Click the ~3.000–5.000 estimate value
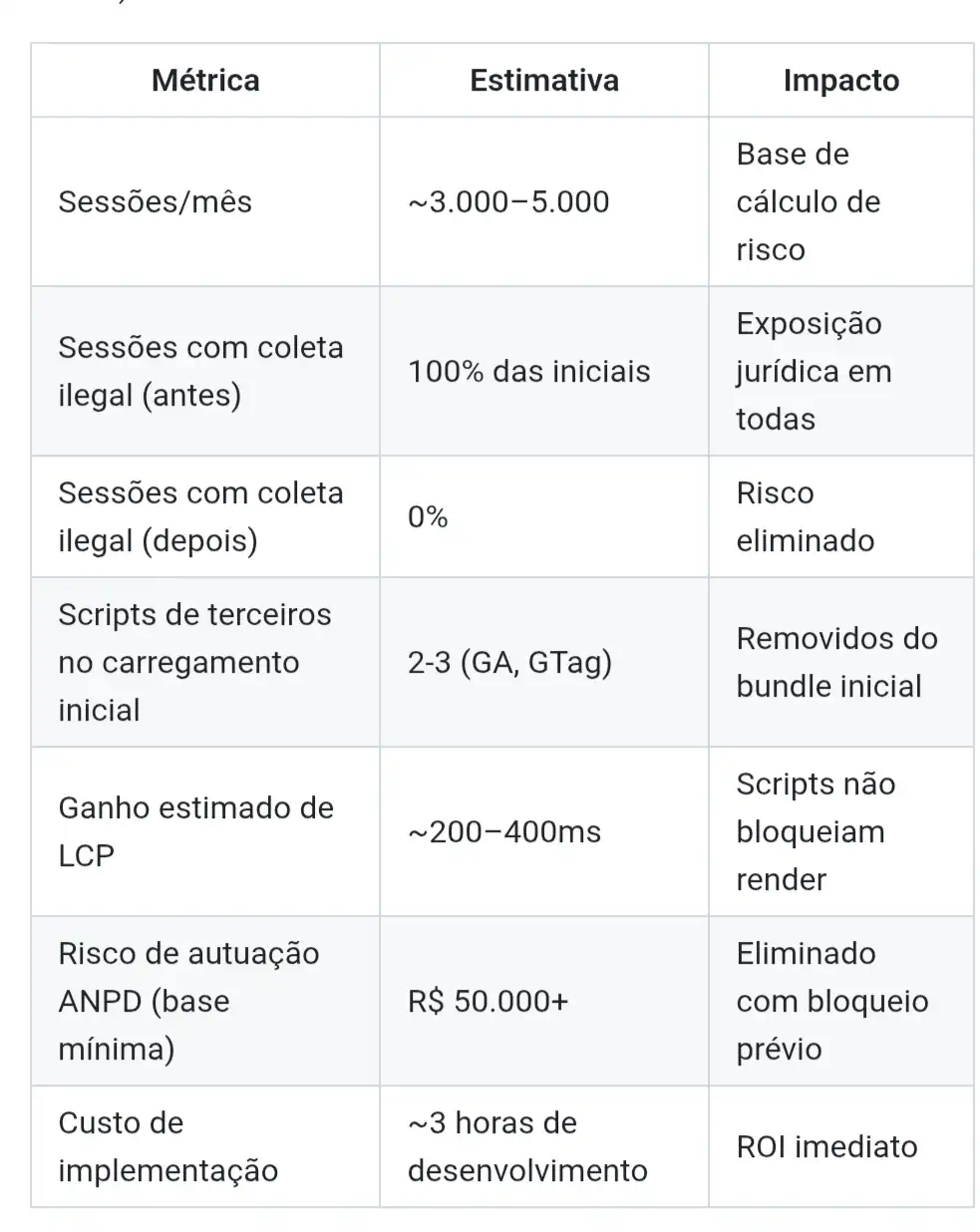Viewport: 980px width, 1232px height. [508, 202]
